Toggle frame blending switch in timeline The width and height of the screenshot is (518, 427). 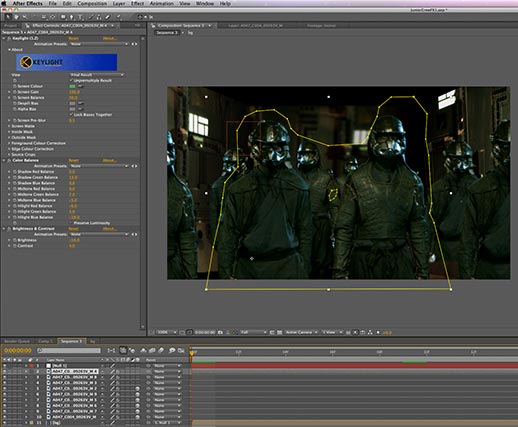[152, 350]
